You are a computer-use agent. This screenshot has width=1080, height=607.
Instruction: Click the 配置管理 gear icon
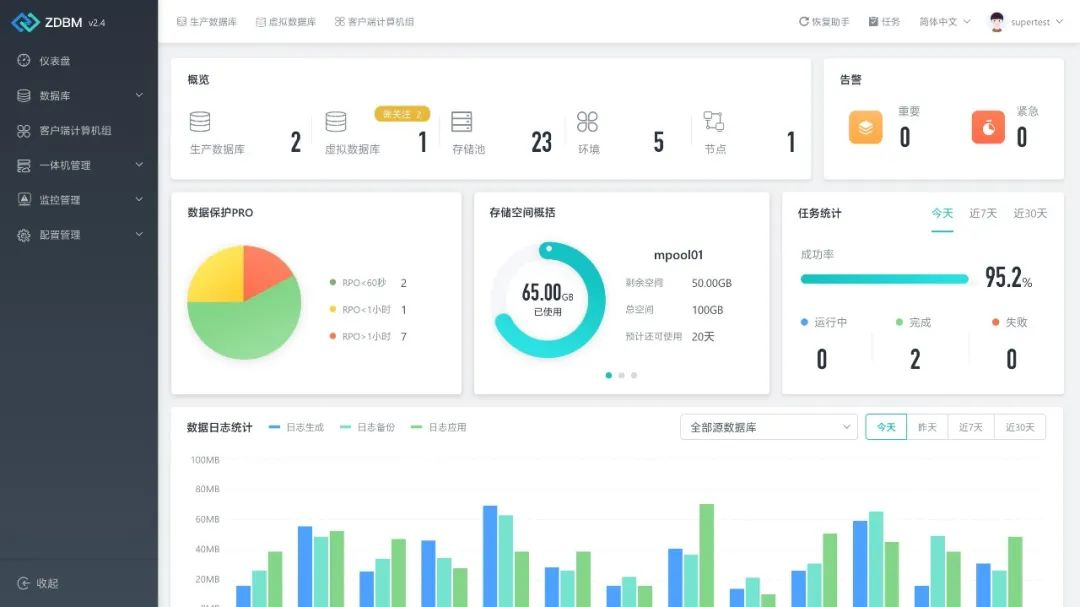click(23, 235)
